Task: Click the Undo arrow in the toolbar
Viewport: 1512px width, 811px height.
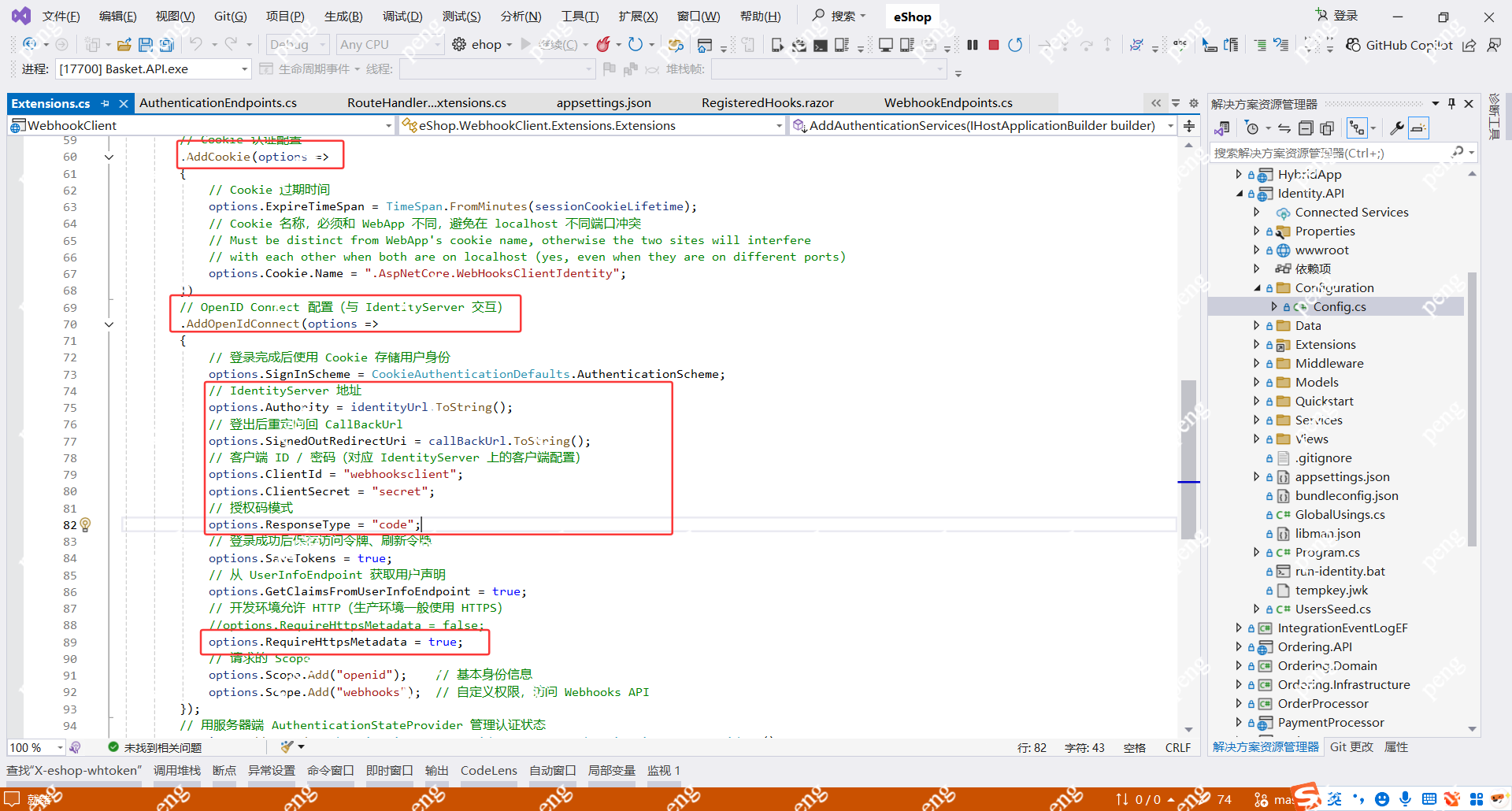Action: 196,45
